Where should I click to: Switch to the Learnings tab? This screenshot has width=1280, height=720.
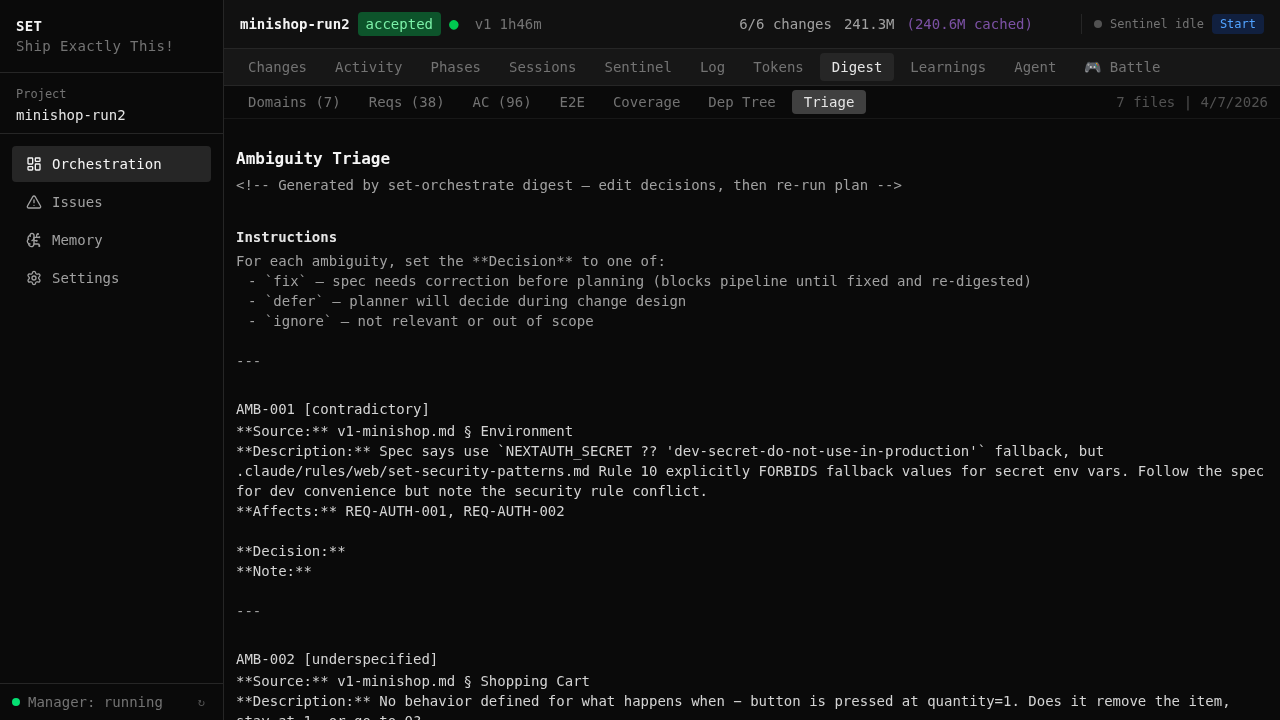[x=948, y=67]
